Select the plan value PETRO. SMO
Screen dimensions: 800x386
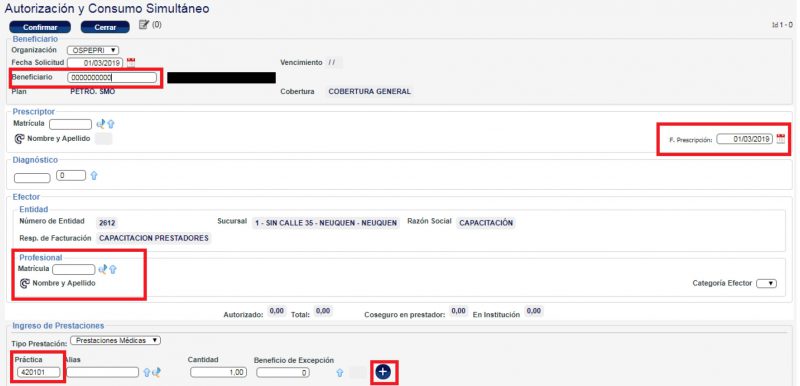point(92,92)
